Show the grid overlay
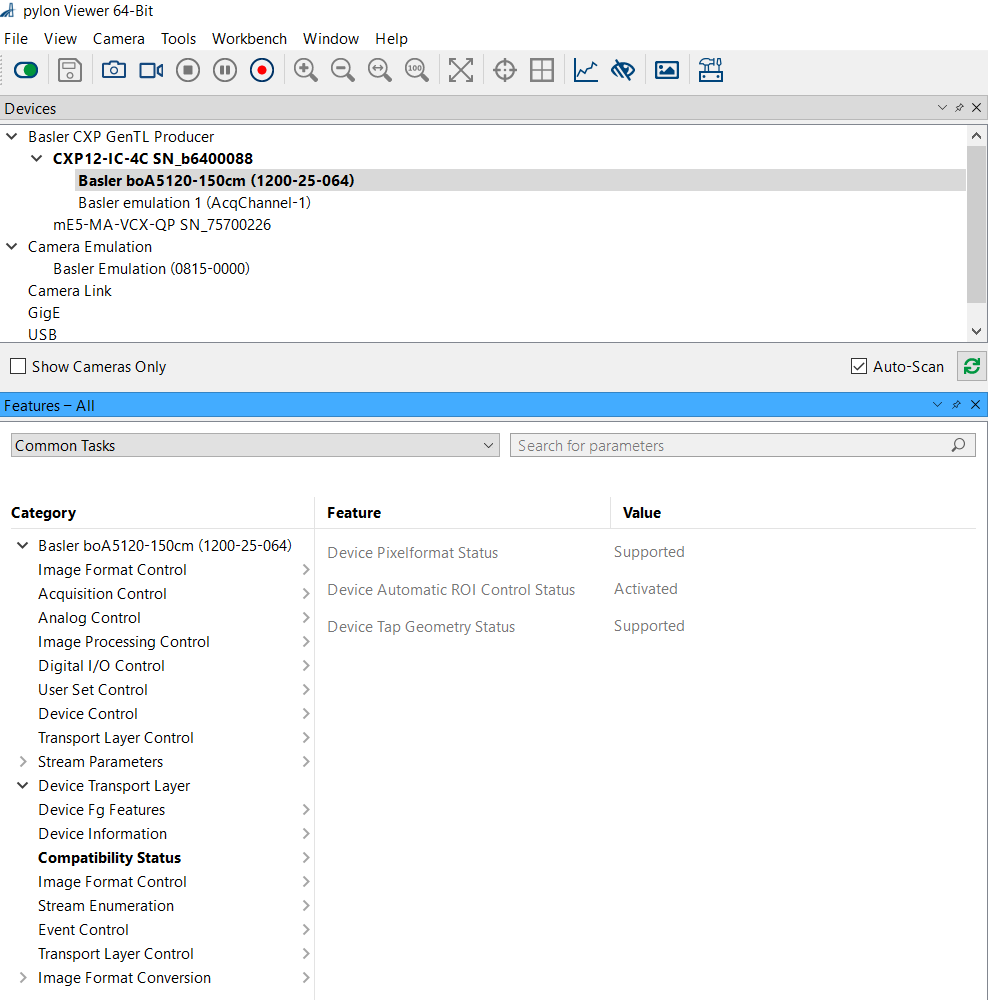Image resolution: width=988 pixels, height=1000 pixels. [542, 70]
